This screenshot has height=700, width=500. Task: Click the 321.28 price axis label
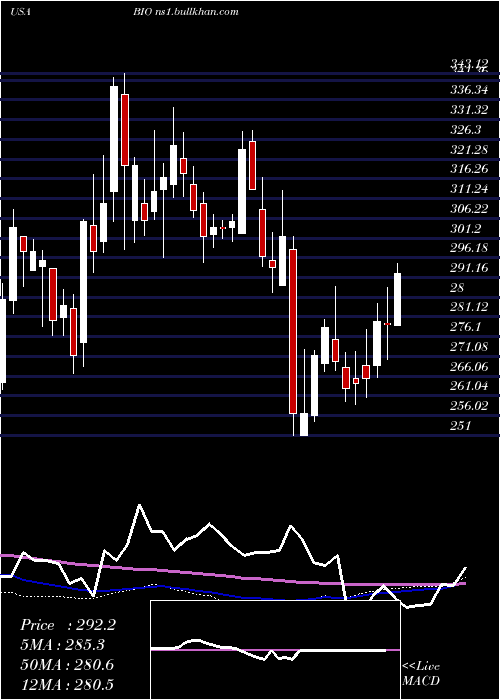(x=469, y=150)
